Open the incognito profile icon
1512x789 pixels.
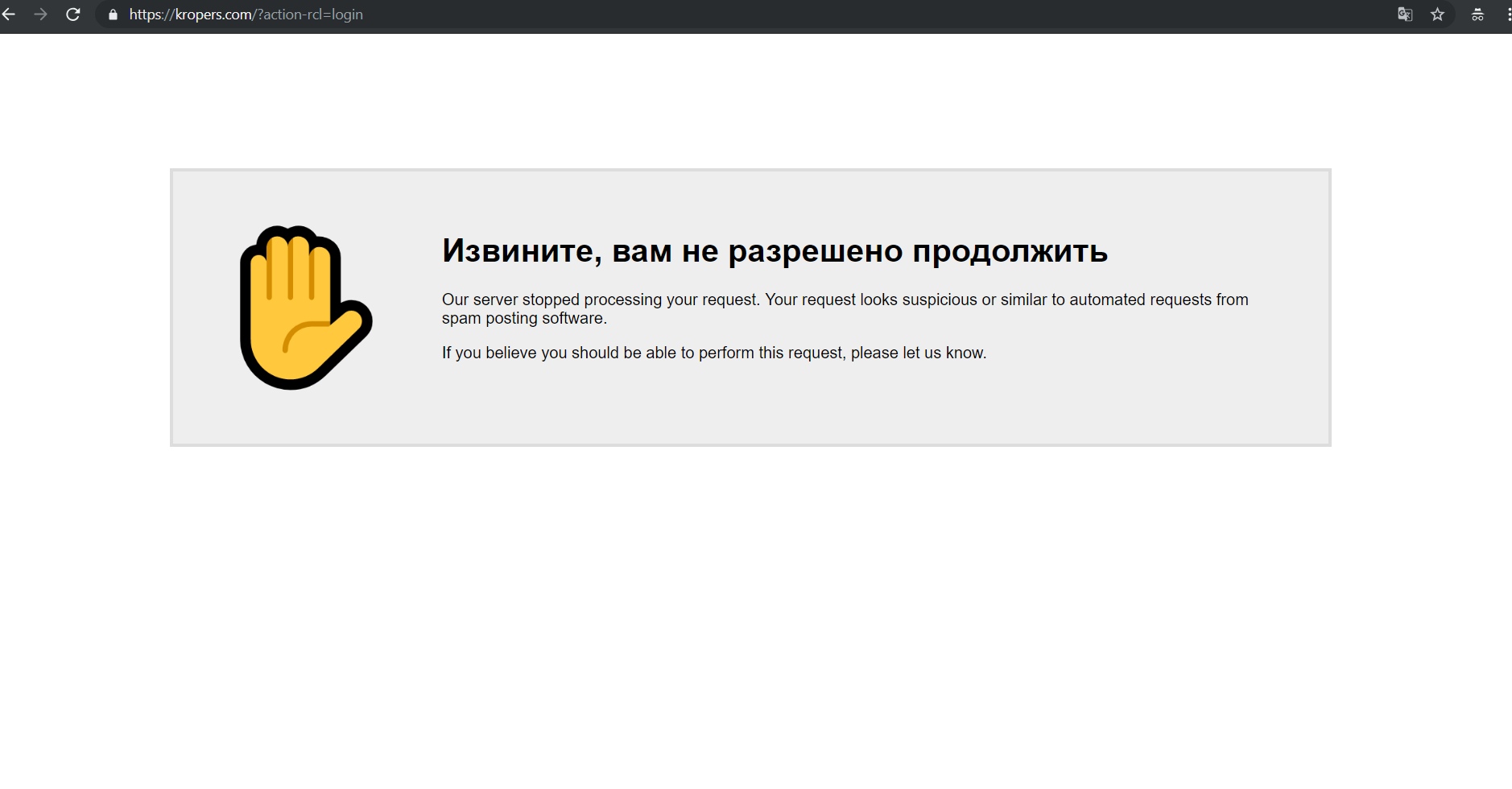pyautogui.click(x=1477, y=14)
